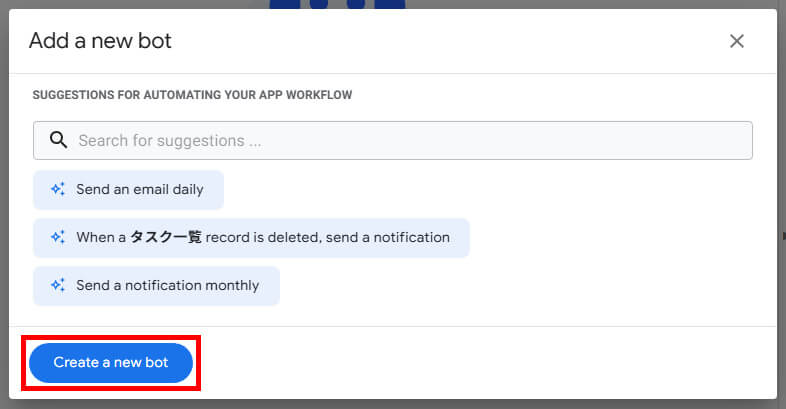Click the magnifying glass search icon

pos(57,140)
